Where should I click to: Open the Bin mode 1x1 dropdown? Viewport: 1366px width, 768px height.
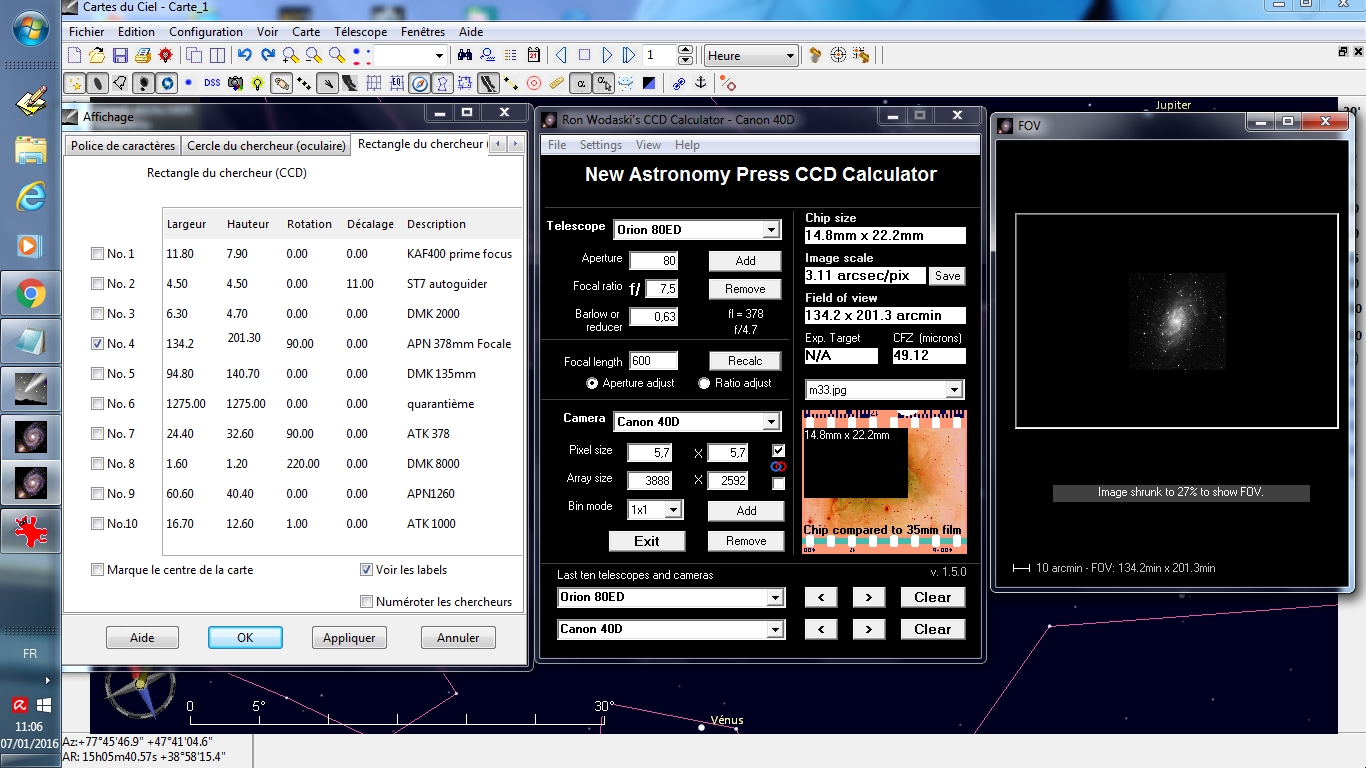pyautogui.click(x=674, y=510)
